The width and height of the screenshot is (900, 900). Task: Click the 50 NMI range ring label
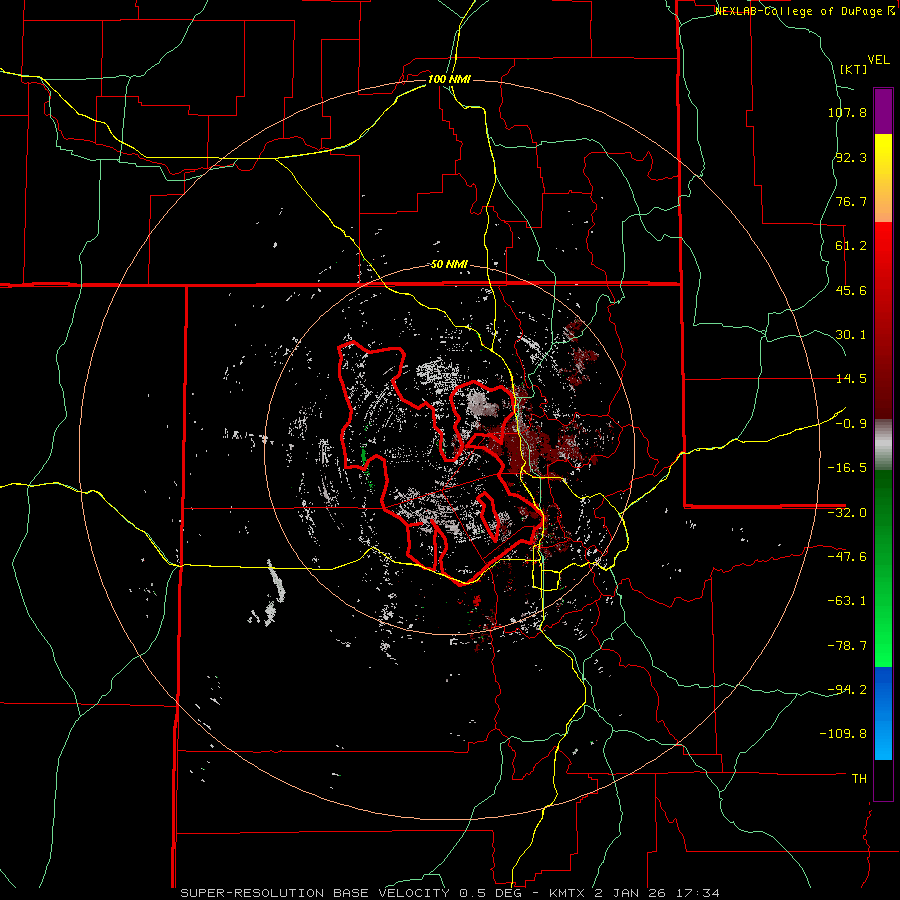(449, 265)
